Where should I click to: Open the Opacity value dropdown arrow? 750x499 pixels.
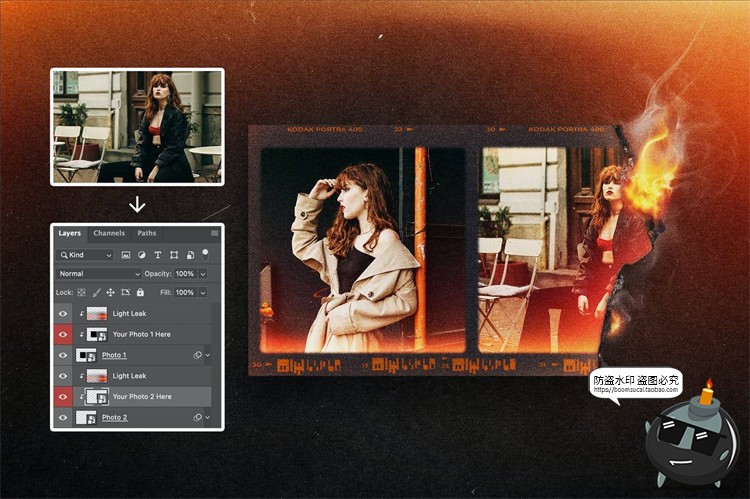tap(203, 273)
